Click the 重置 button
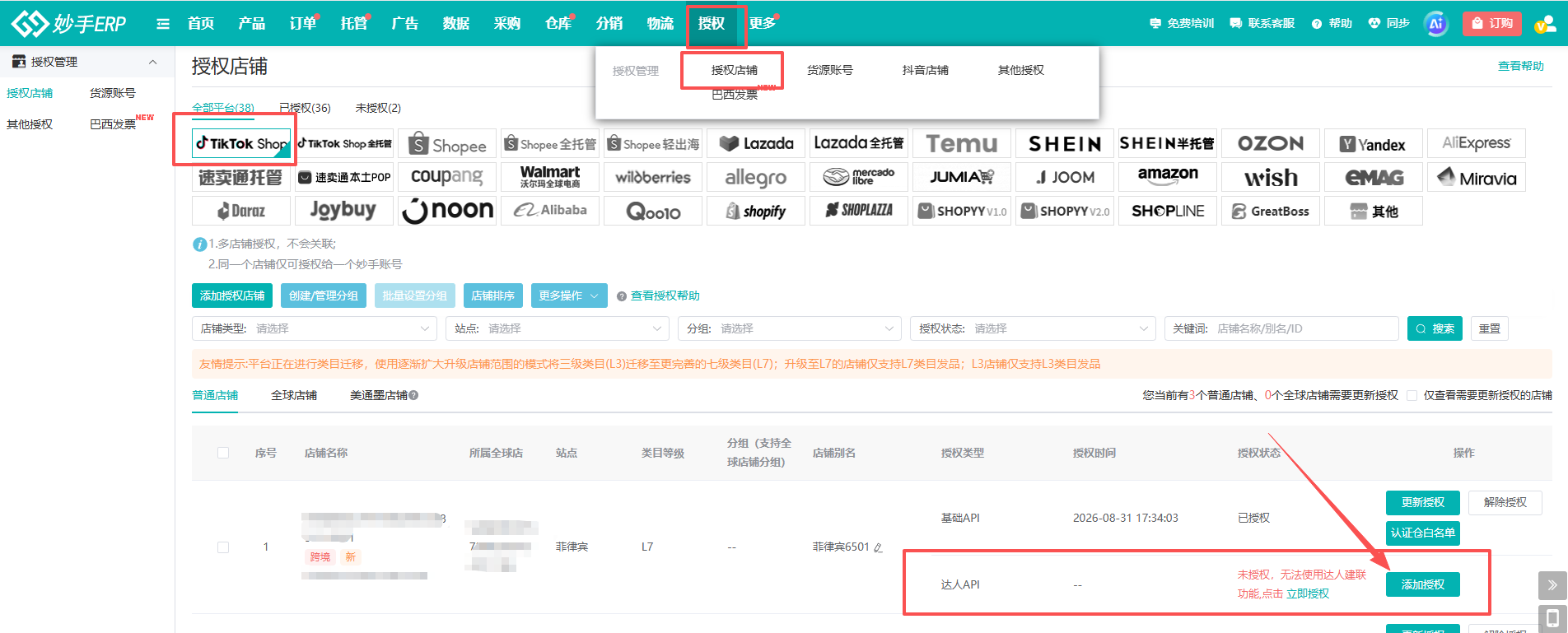The image size is (1568, 633). pyautogui.click(x=1489, y=328)
